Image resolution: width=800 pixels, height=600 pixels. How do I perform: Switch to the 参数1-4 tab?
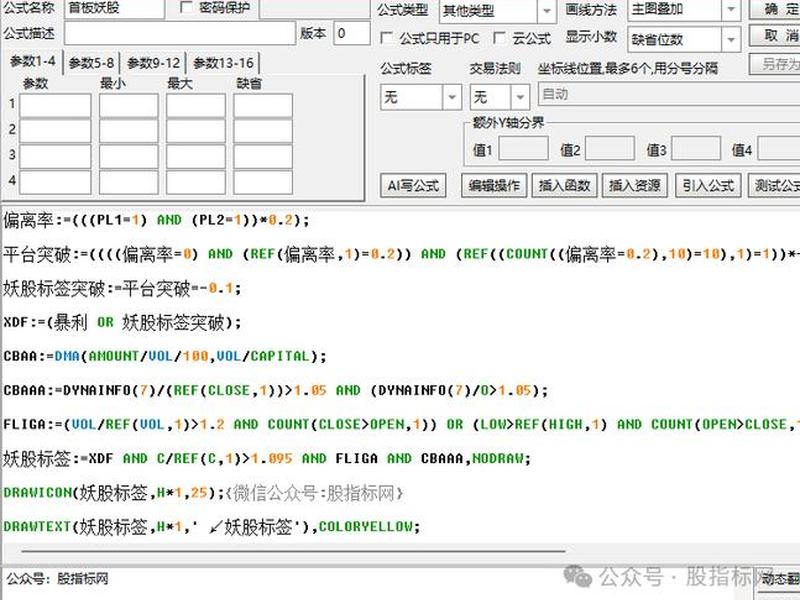(32, 62)
